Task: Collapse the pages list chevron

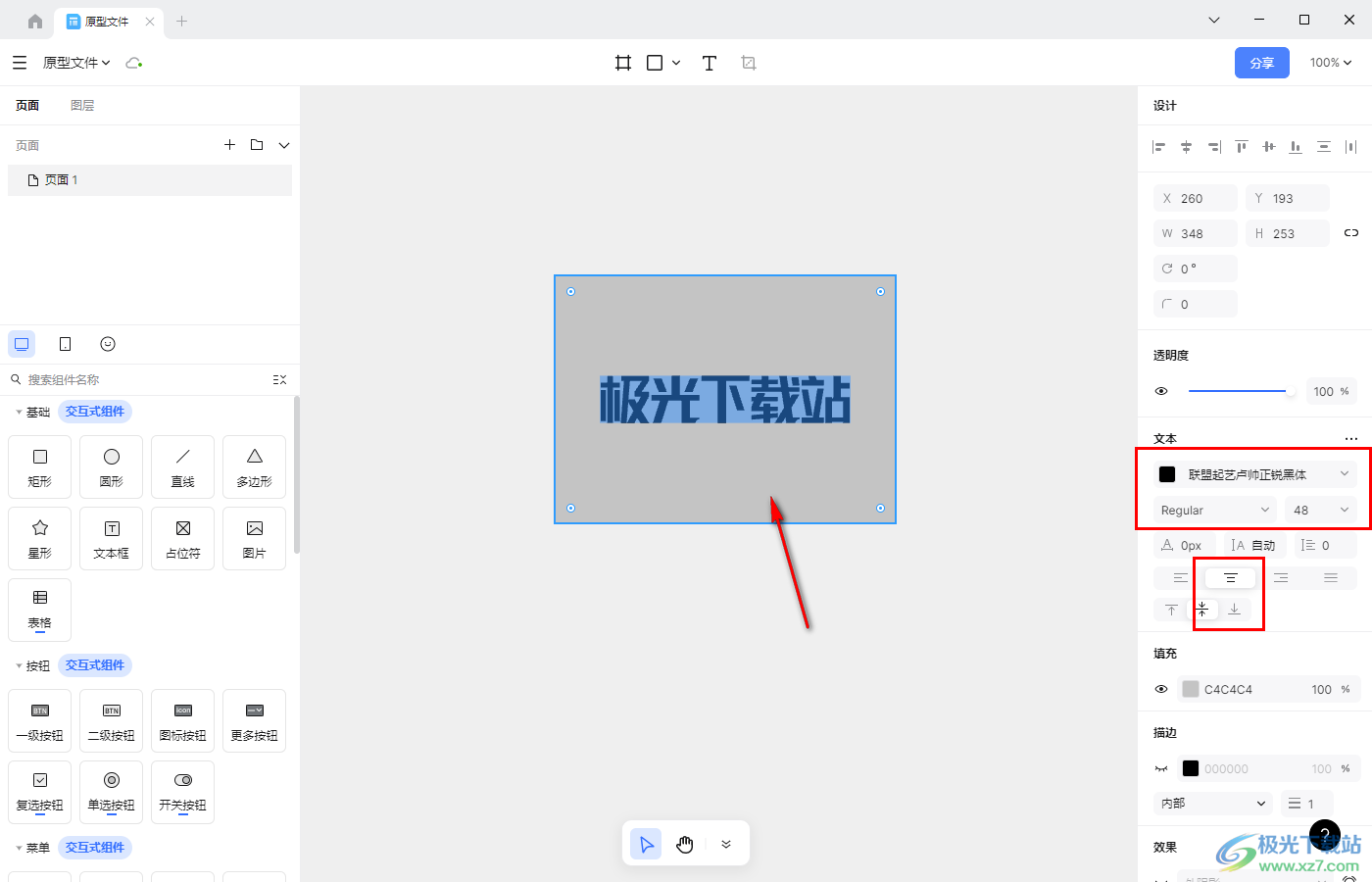Action: pyautogui.click(x=284, y=145)
